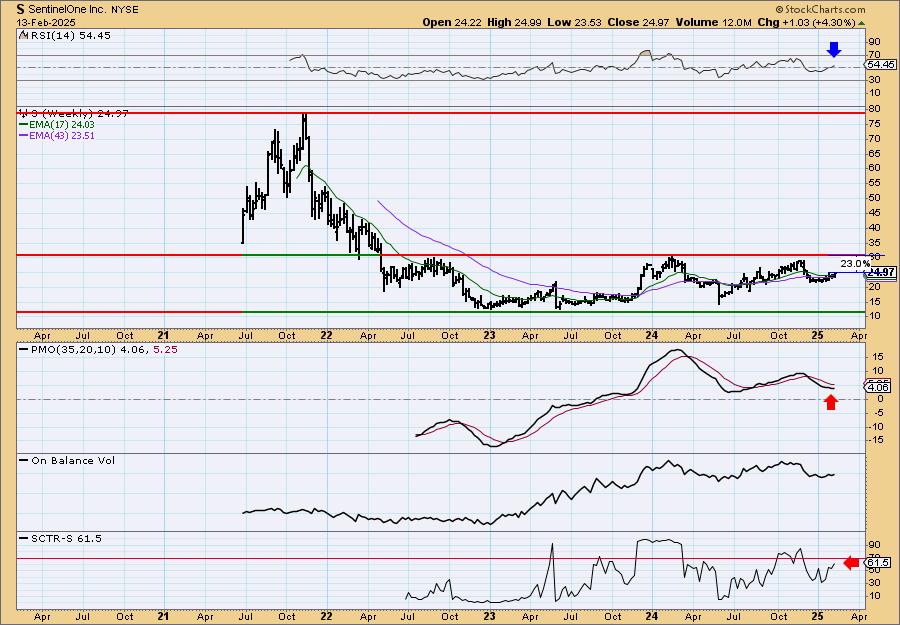This screenshot has width=900, height=625.
Task: Click the 54.45 RSI axis value tag
Action: click(881, 65)
